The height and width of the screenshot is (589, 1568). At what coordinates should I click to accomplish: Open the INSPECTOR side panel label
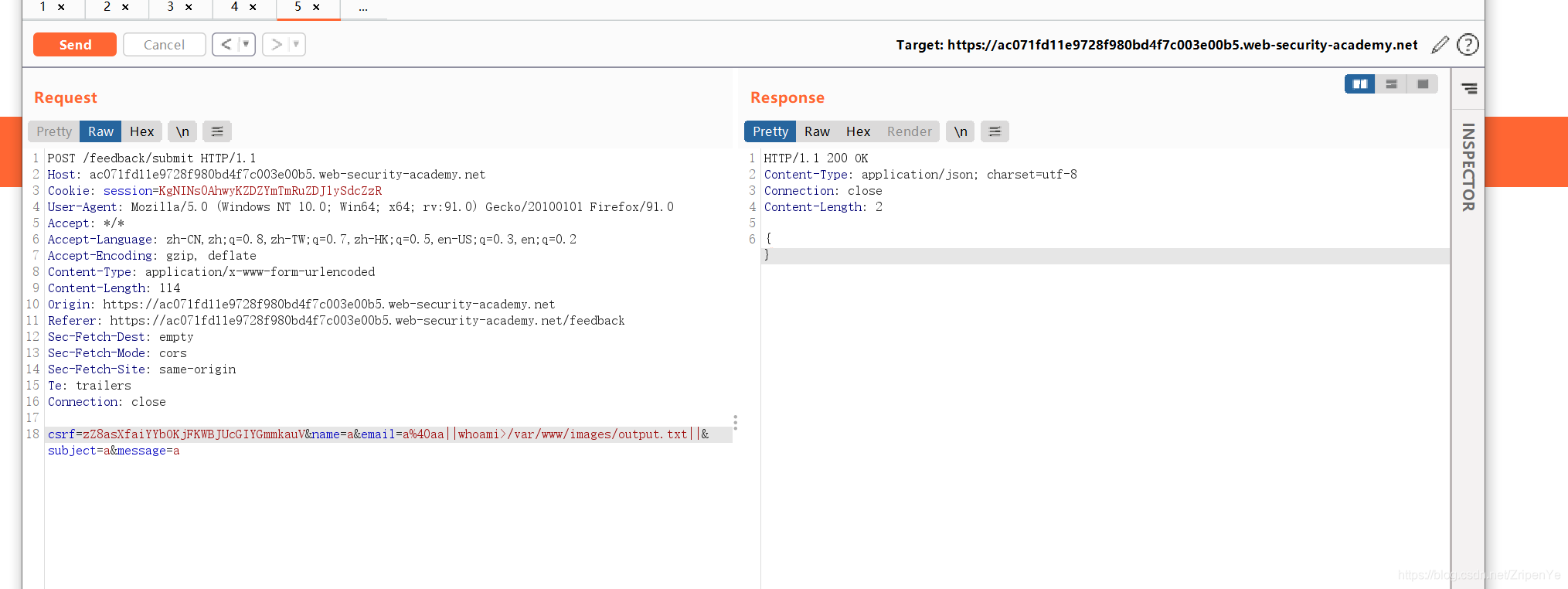(x=1468, y=167)
